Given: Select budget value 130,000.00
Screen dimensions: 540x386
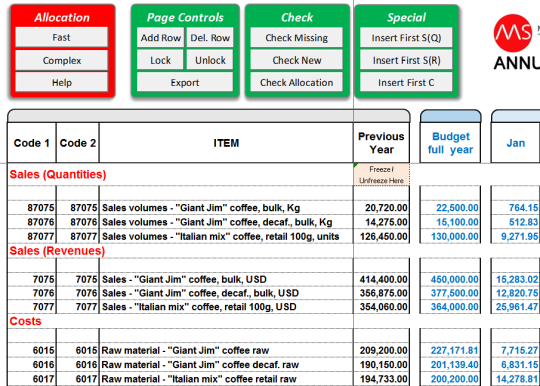Looking at the screenshot, I should (x=450, y=237).
